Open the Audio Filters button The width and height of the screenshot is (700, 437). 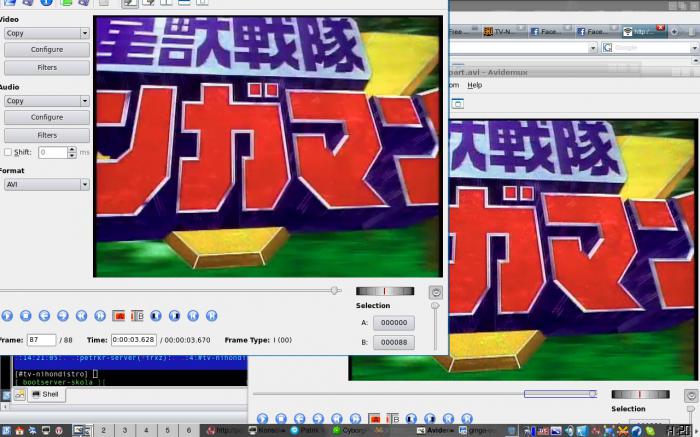tap(46, 135)
